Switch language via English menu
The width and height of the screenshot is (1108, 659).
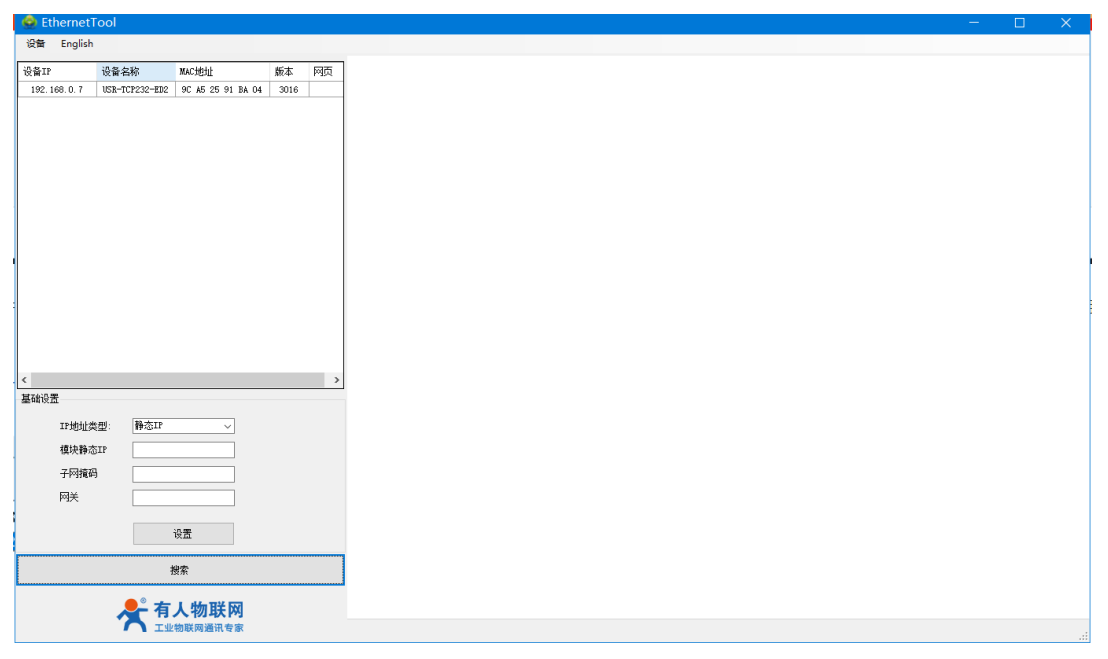77,44
